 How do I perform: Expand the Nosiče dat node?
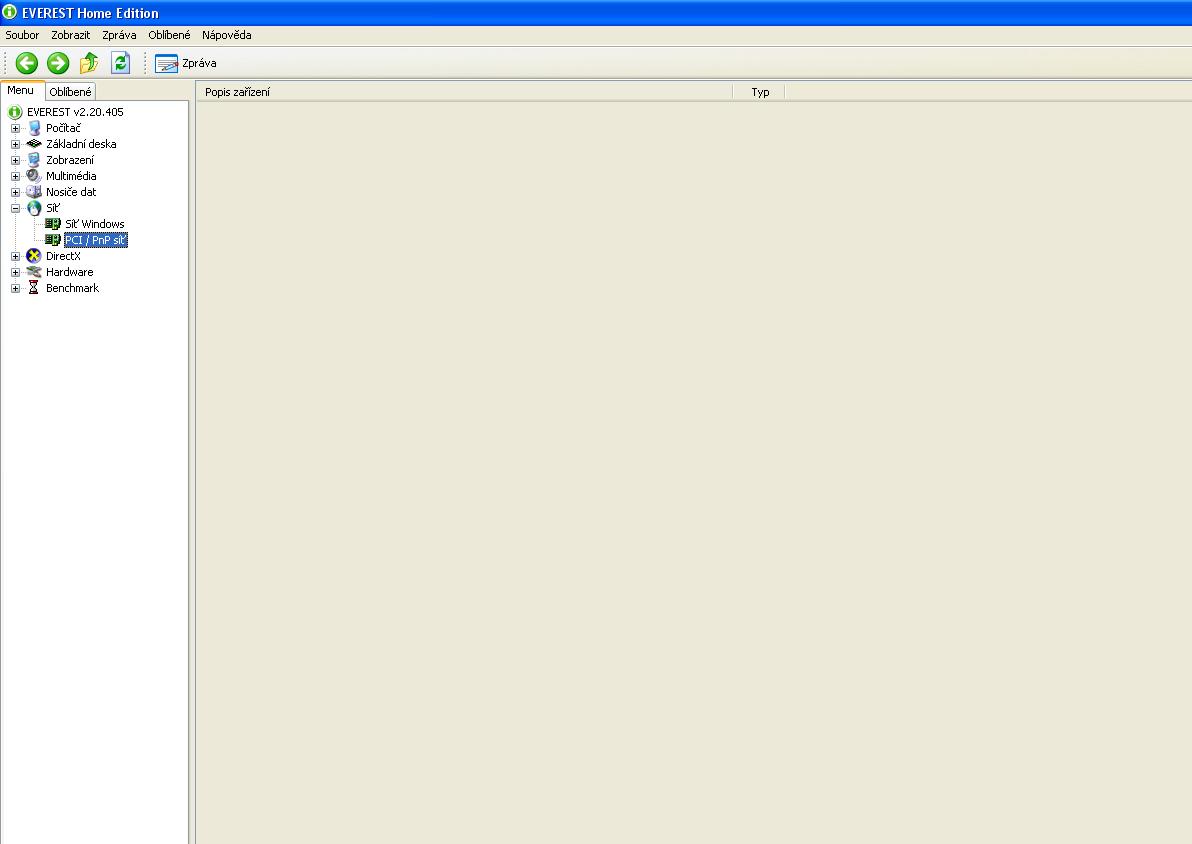click(15, 192)
